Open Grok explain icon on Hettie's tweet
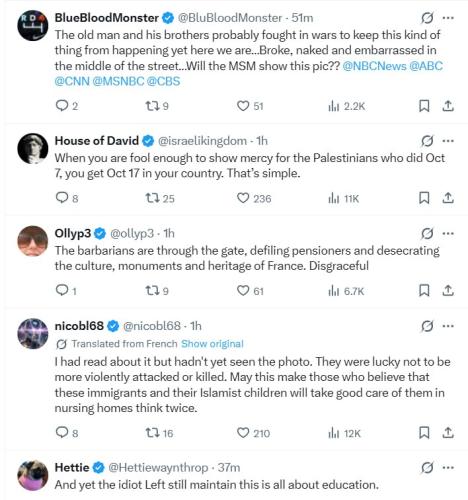Screen dimensions: 468x500 (427, 468)
